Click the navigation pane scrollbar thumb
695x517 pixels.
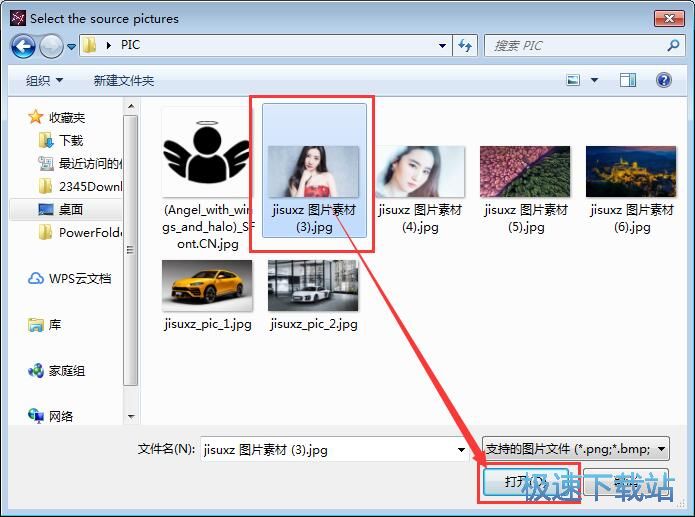tap(130, 251)
